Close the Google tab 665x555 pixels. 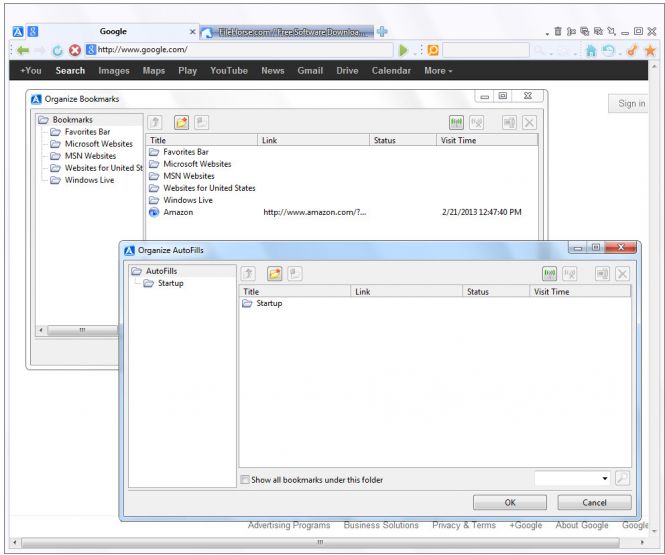click(192, 32)
